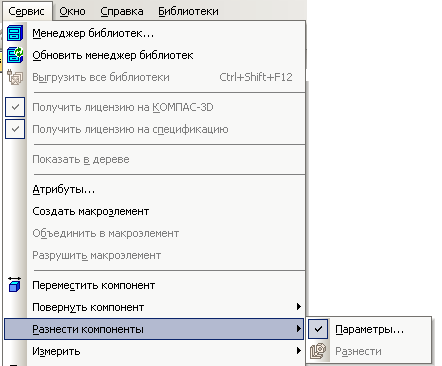442x366 pixels.
Task: Expand the Повернуть компонент submenu arrow
Action: coord(299,307)
